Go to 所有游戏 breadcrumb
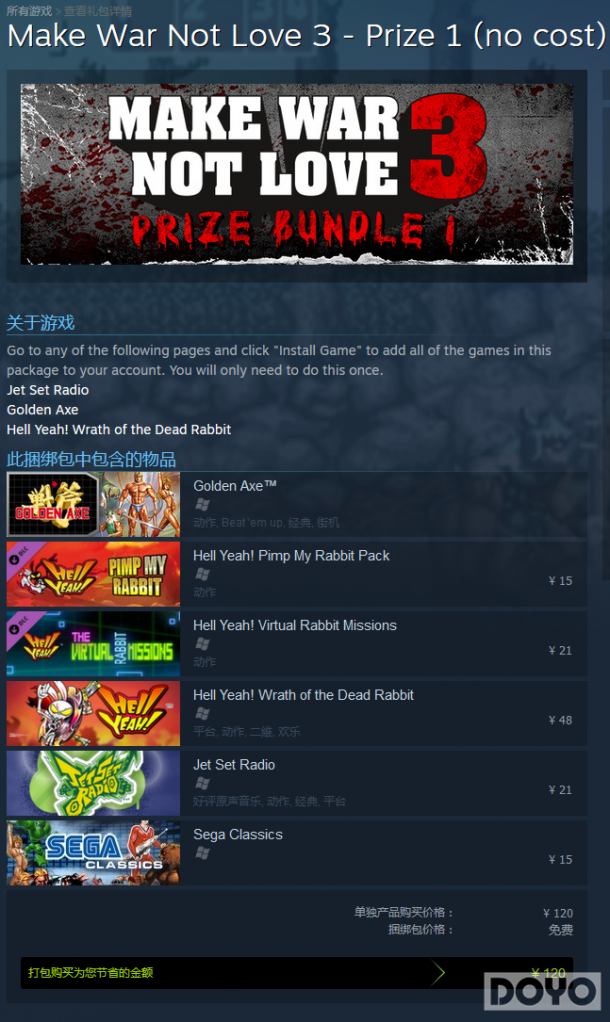 pos(29,11)
